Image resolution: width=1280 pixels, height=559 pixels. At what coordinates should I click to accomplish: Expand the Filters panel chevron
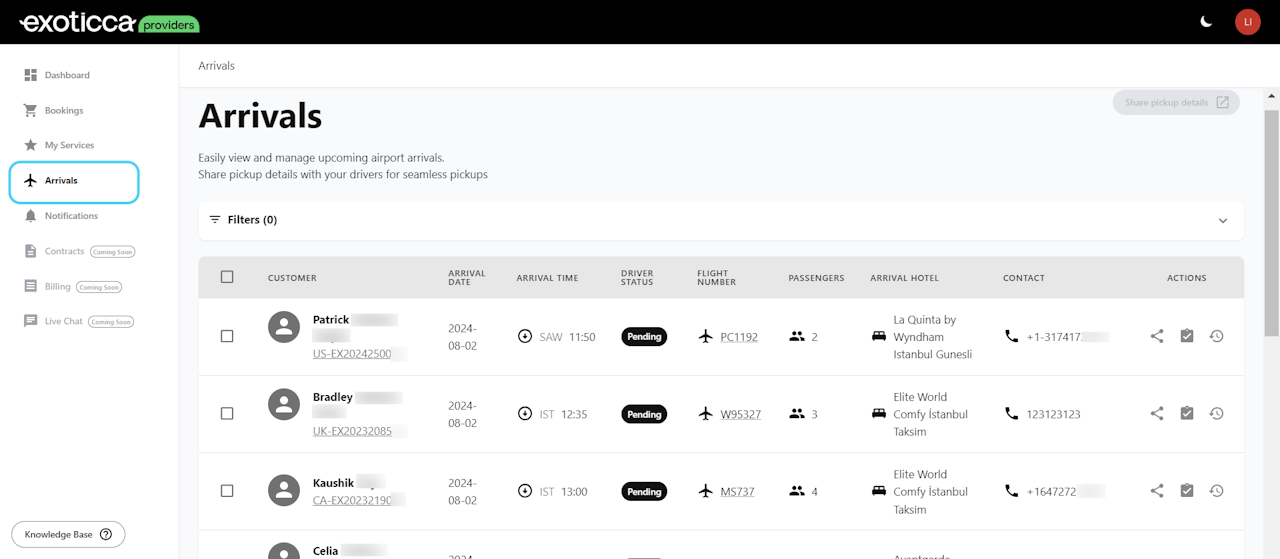click(x=1223, y=221)
